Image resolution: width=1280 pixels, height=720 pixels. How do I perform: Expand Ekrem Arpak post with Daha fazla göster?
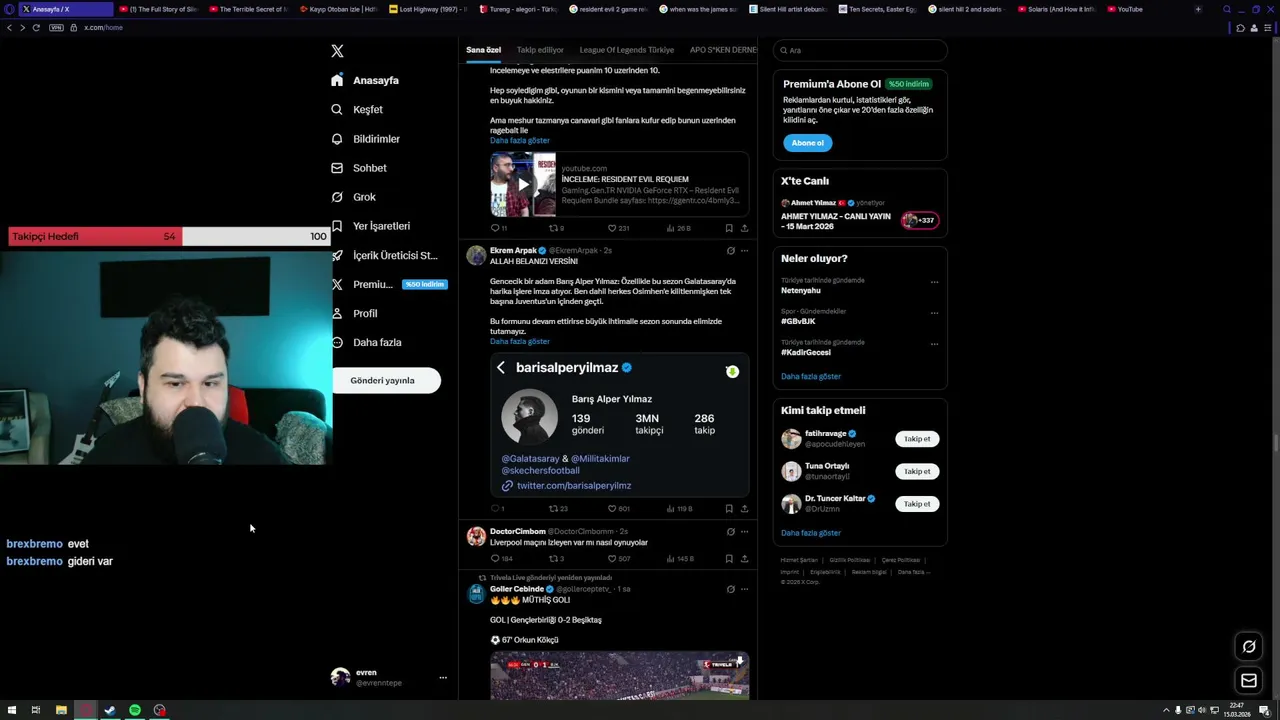click(520, 342)
